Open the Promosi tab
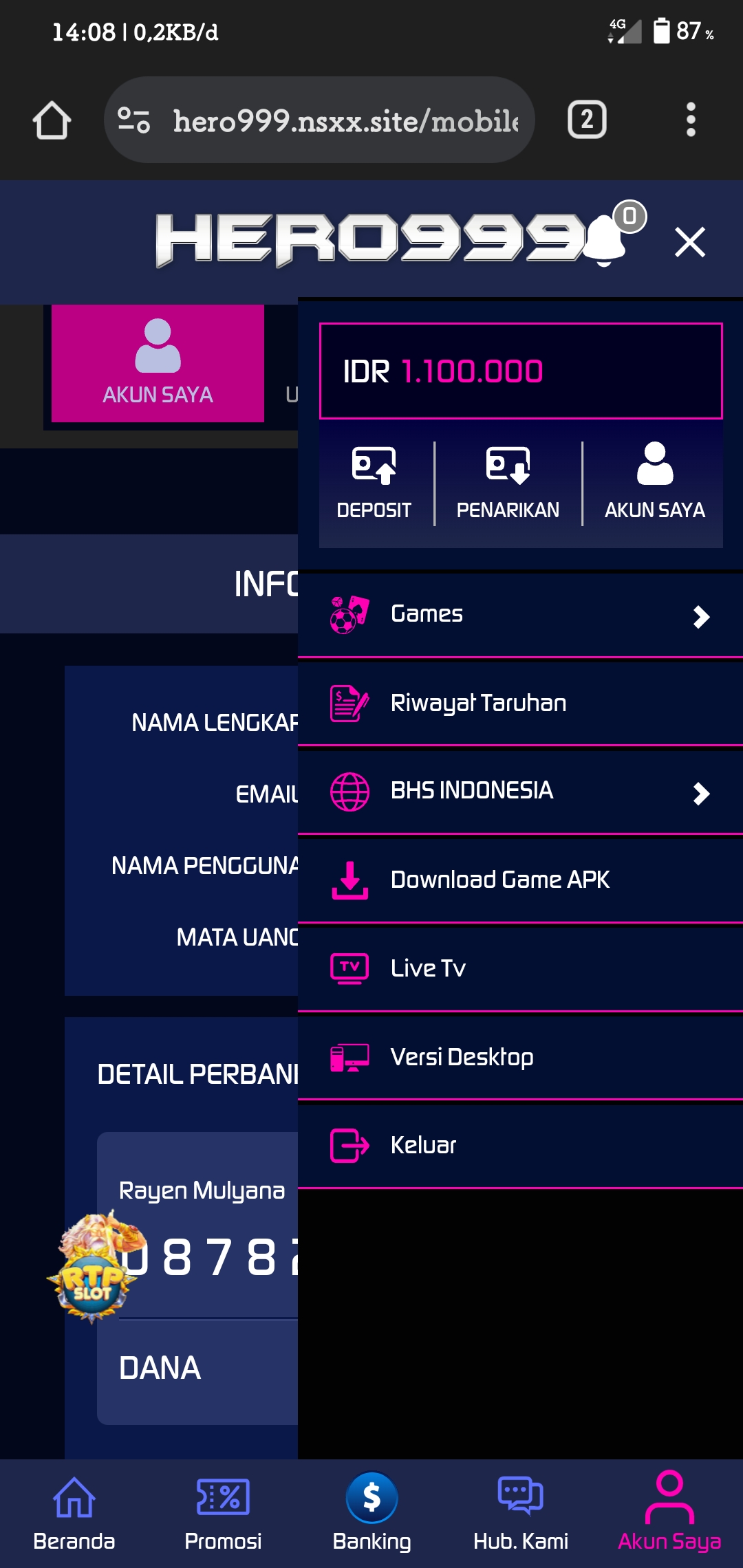 click(x=223, y=1510)
